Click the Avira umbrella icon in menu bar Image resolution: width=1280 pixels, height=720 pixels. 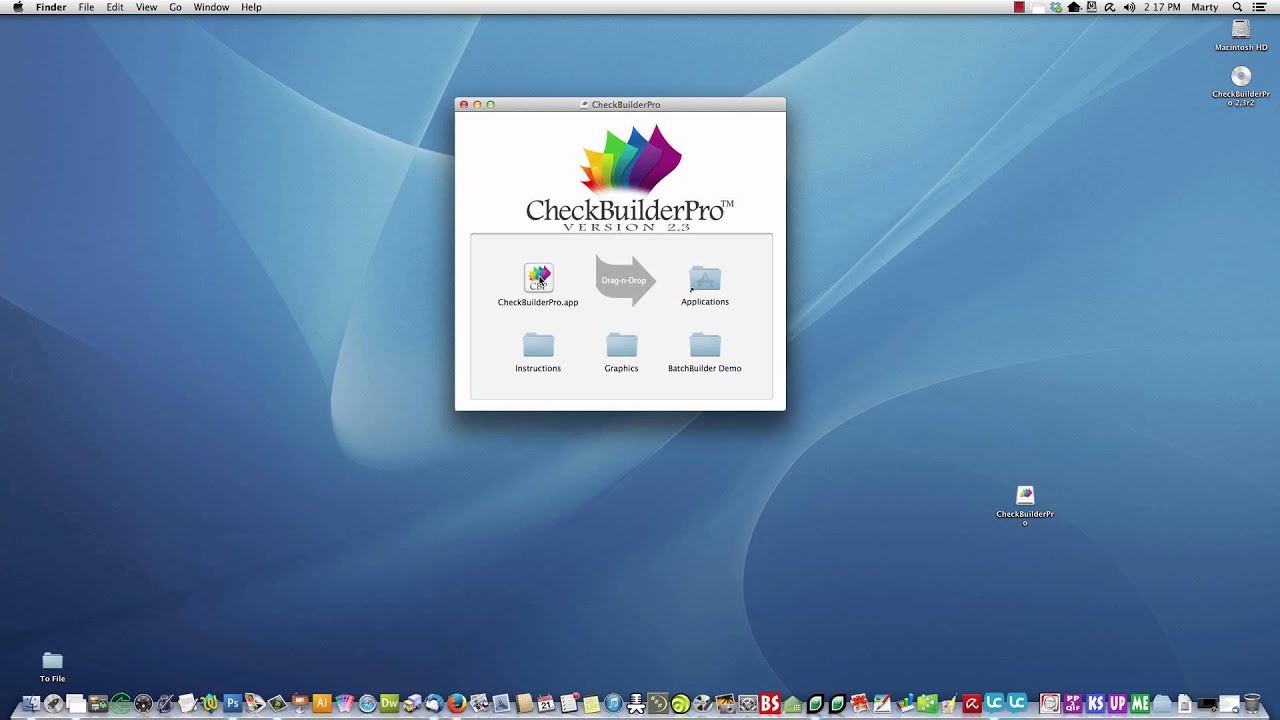[1110, 7]
